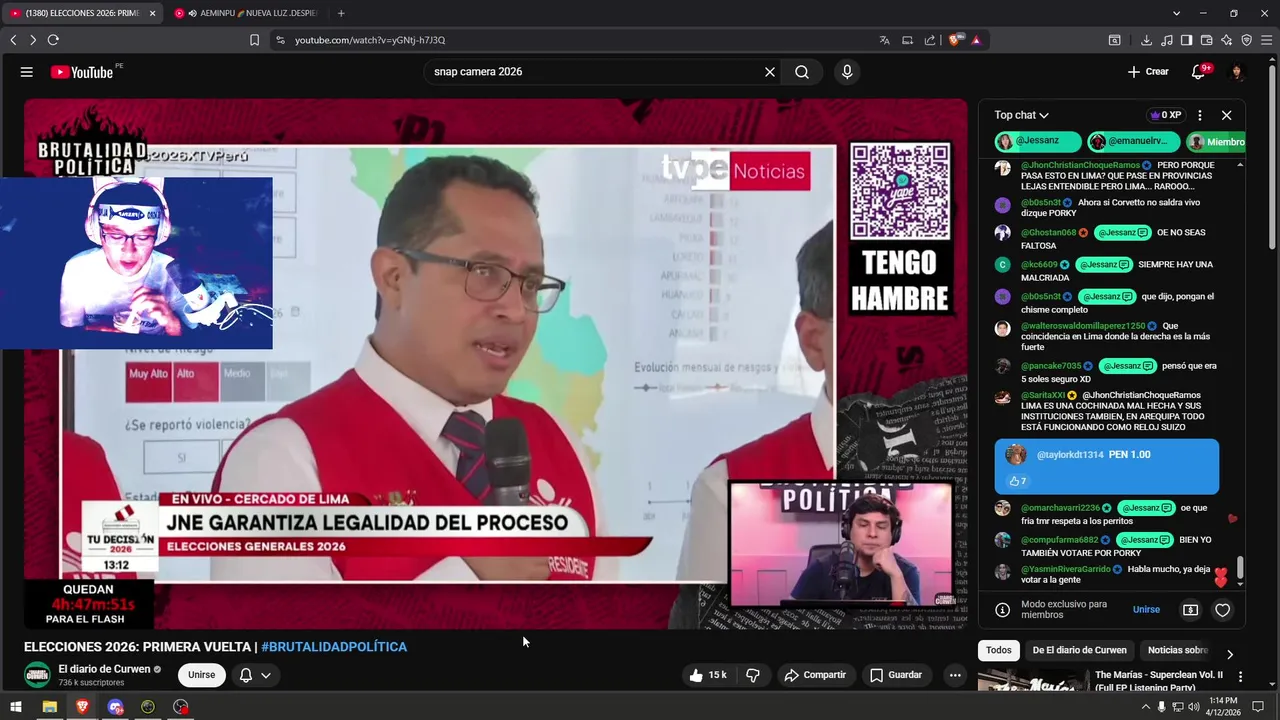Image resolution: width=1280 pixels, height=720 pixels.
Task: Open options for The Marías video
Action: (x=1241, y=676)
